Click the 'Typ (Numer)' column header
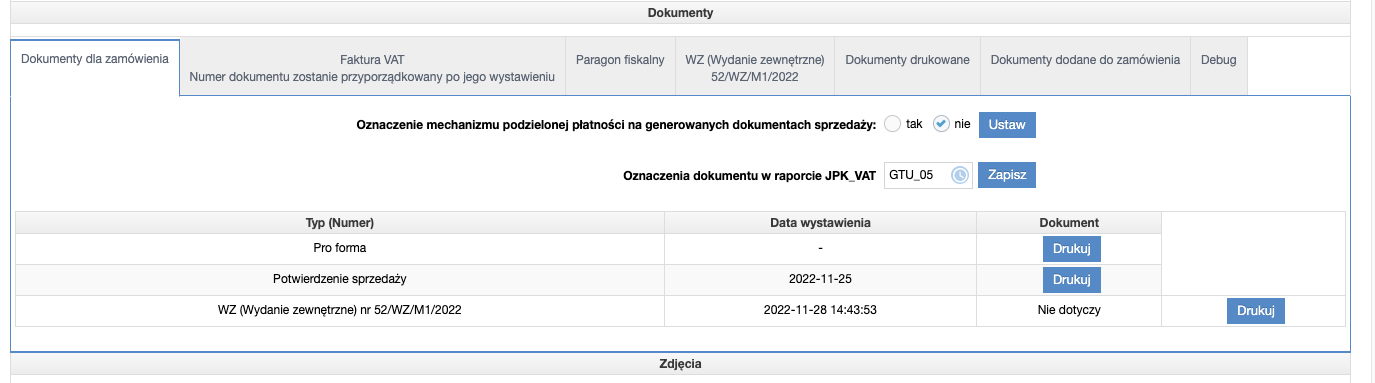 pos(340,222)
